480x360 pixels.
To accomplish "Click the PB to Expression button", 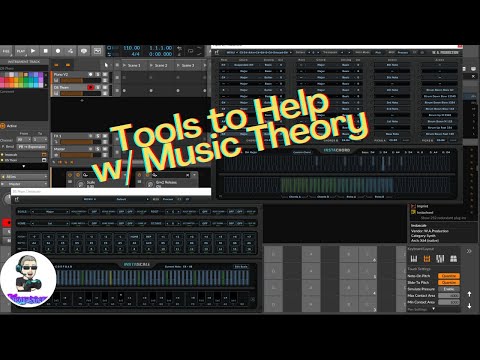I will click(32, 147).
